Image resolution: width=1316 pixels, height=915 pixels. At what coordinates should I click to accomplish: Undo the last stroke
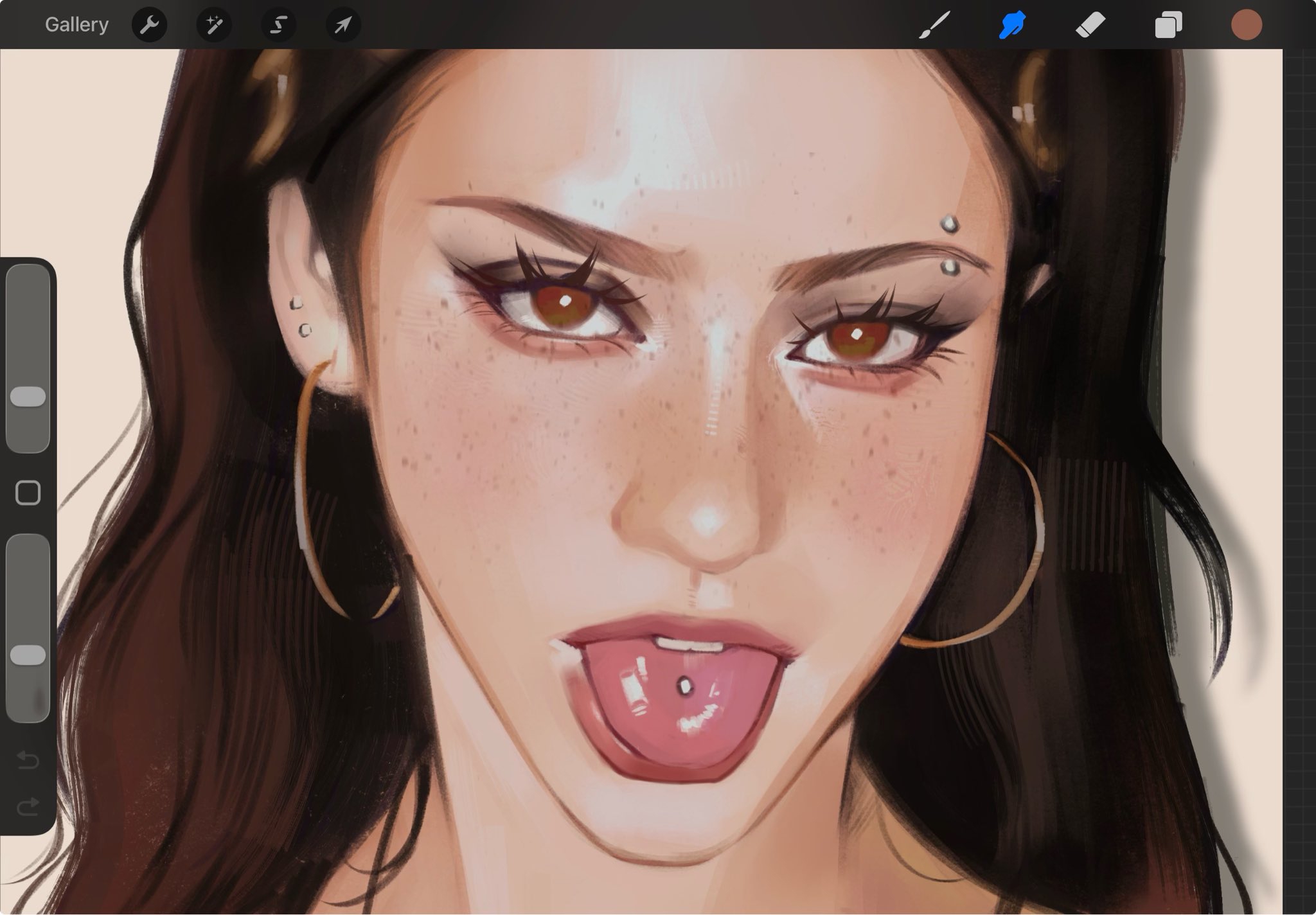[28, 760]
